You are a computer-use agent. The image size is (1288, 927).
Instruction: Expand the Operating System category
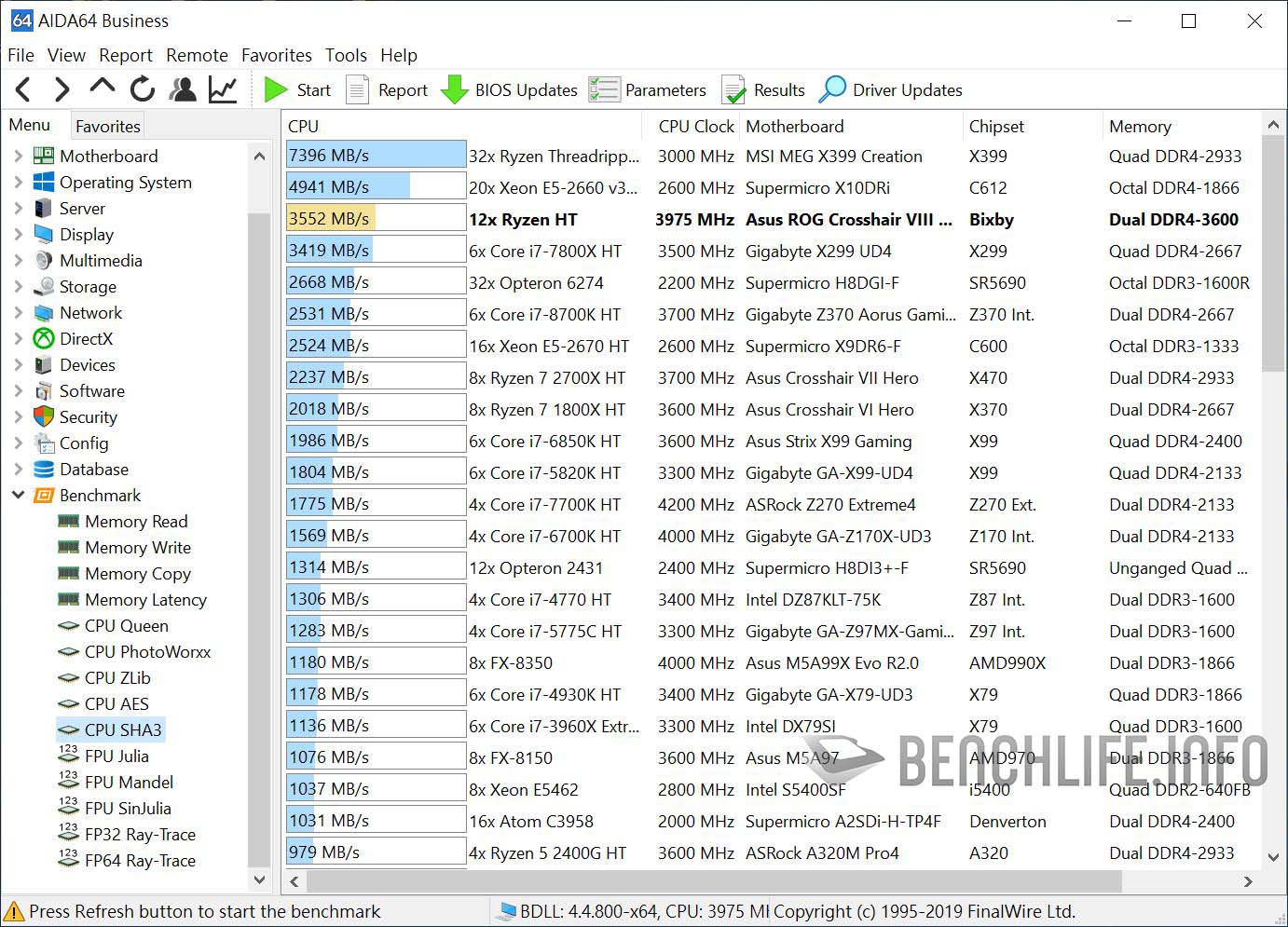[19, 183]
